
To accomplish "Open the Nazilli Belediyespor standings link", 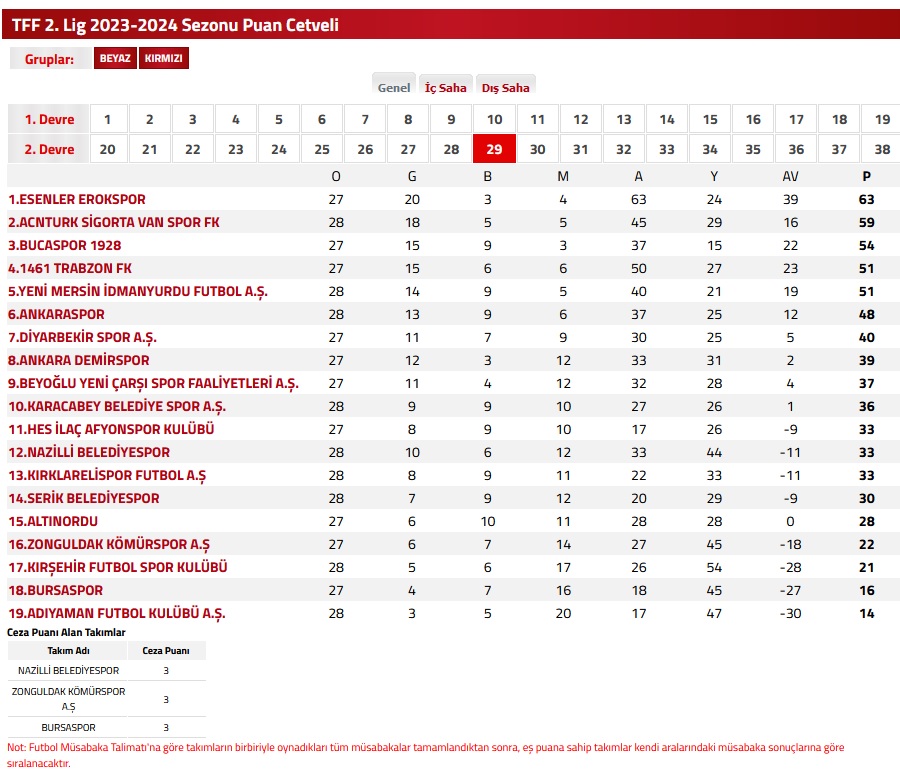I will coord(89,452).
